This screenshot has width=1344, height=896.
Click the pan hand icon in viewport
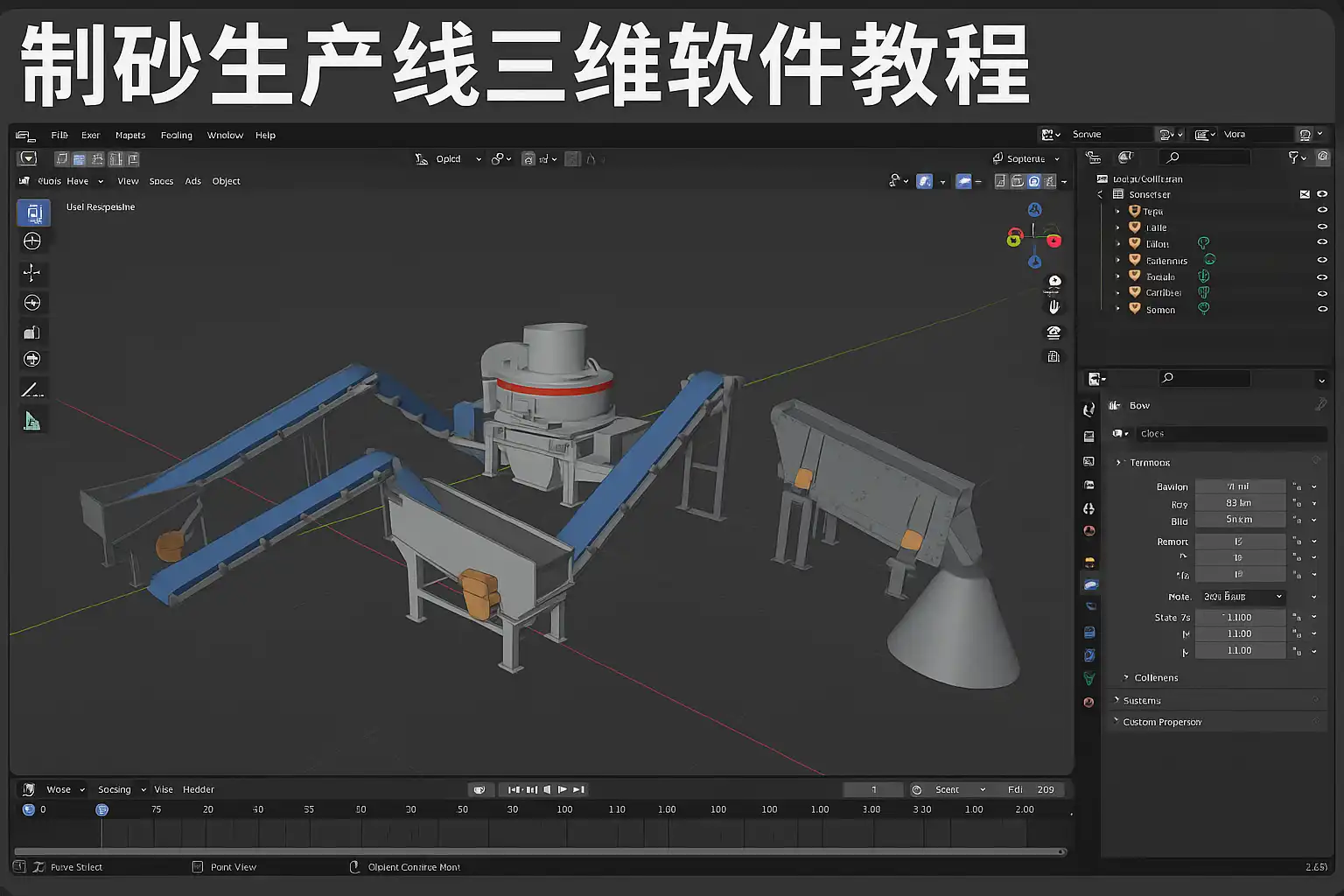pos(1053,306)
